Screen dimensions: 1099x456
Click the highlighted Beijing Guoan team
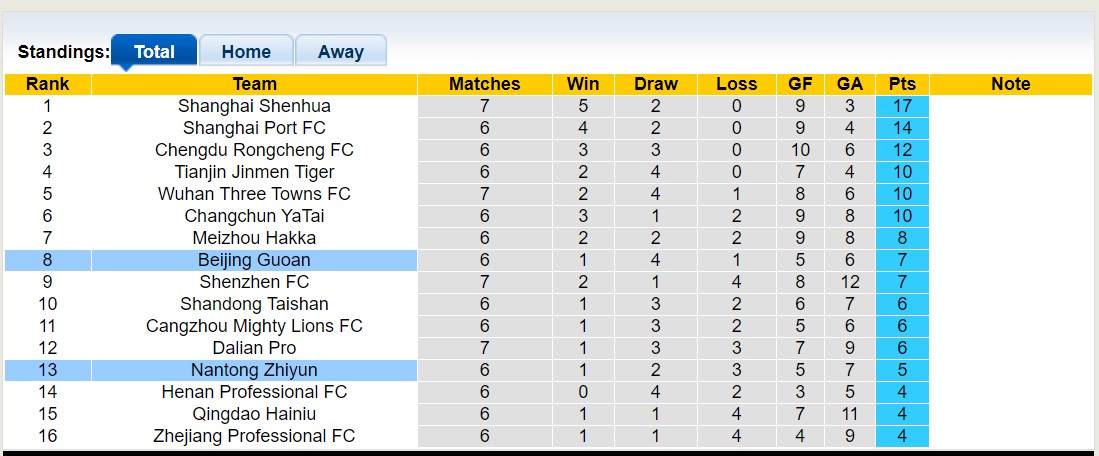254,260
